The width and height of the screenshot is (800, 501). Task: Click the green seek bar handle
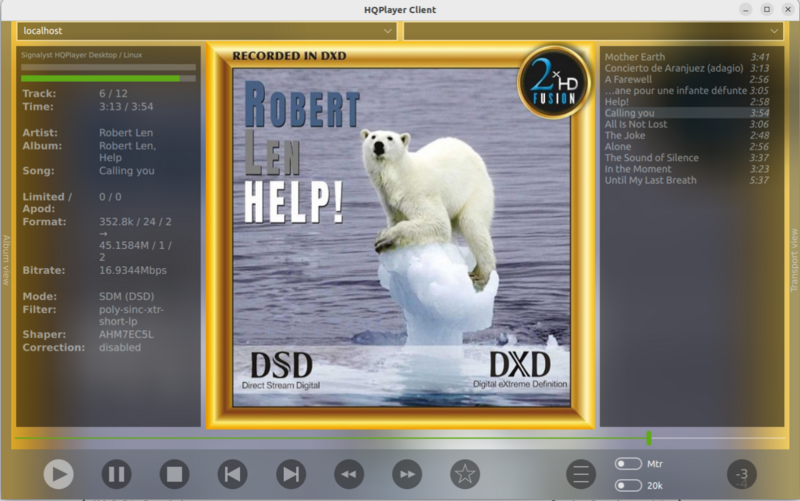tap(649, 438)
